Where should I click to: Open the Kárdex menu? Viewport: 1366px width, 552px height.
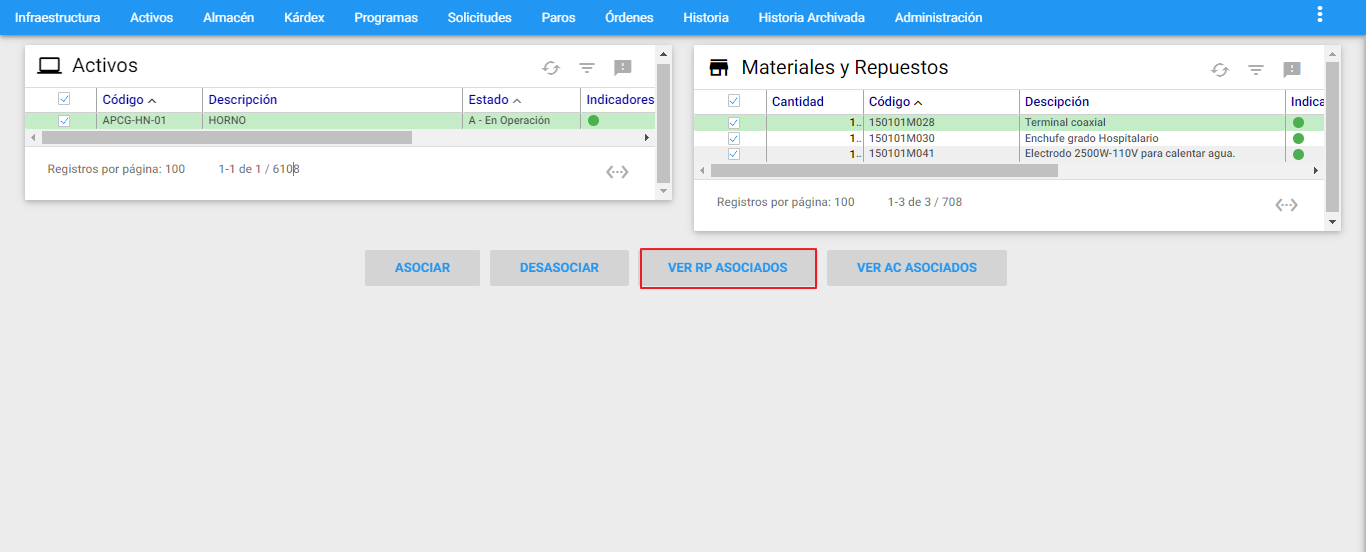tap(304, 18)
